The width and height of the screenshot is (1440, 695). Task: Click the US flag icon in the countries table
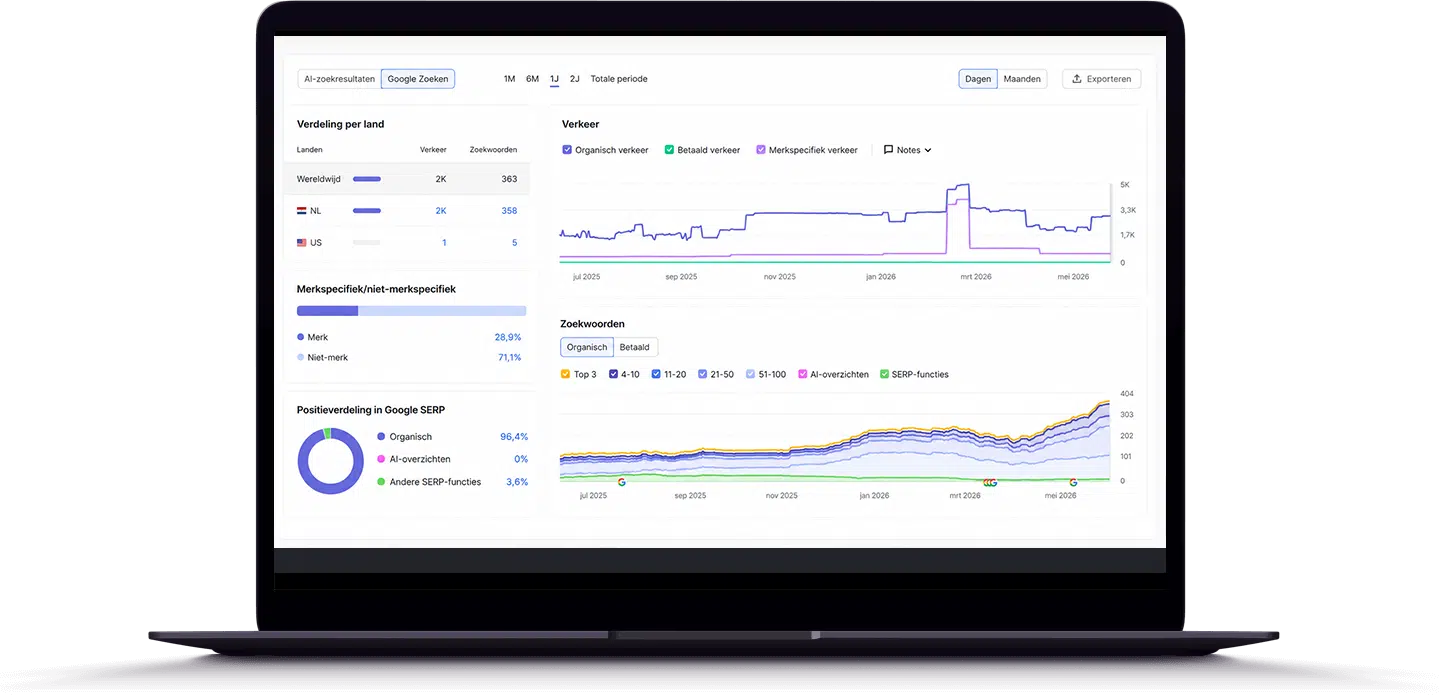(302, 243)
